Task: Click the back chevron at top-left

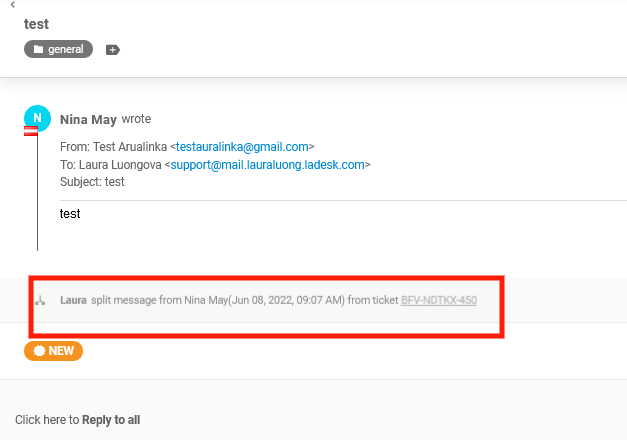Action: 12,5
